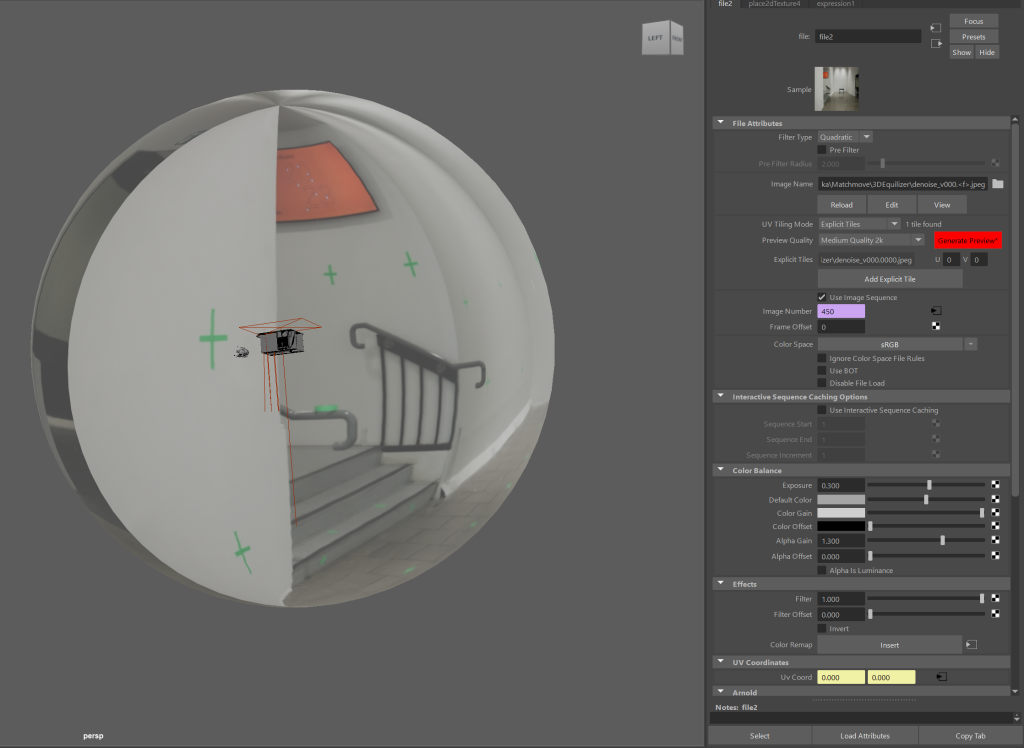The width and height of the screenshot is (1024, 748).
Task: Click the red Generate Preview button
Action: 967,241
